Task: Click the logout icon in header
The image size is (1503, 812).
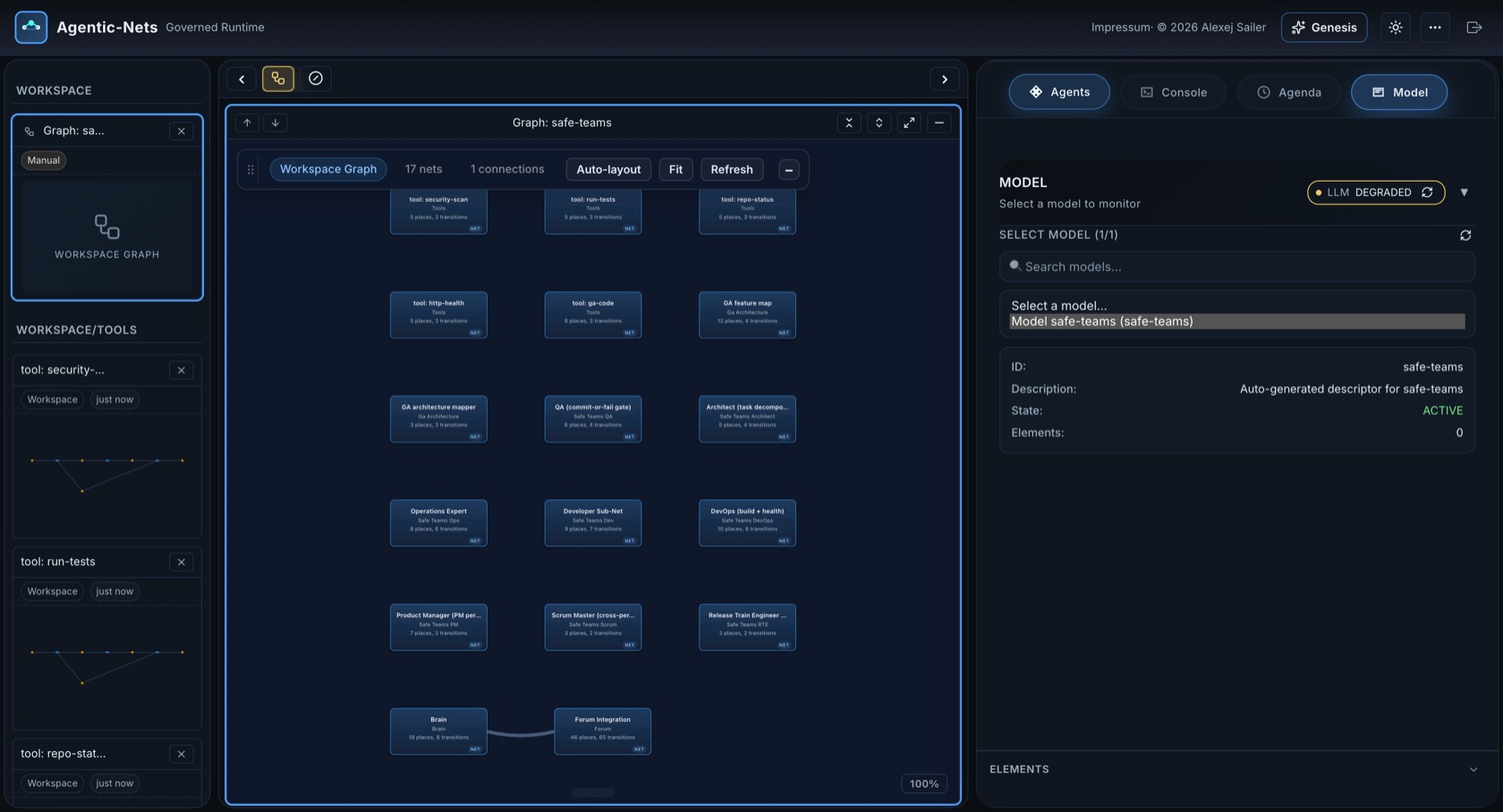Action: (x=1474, y=27)
